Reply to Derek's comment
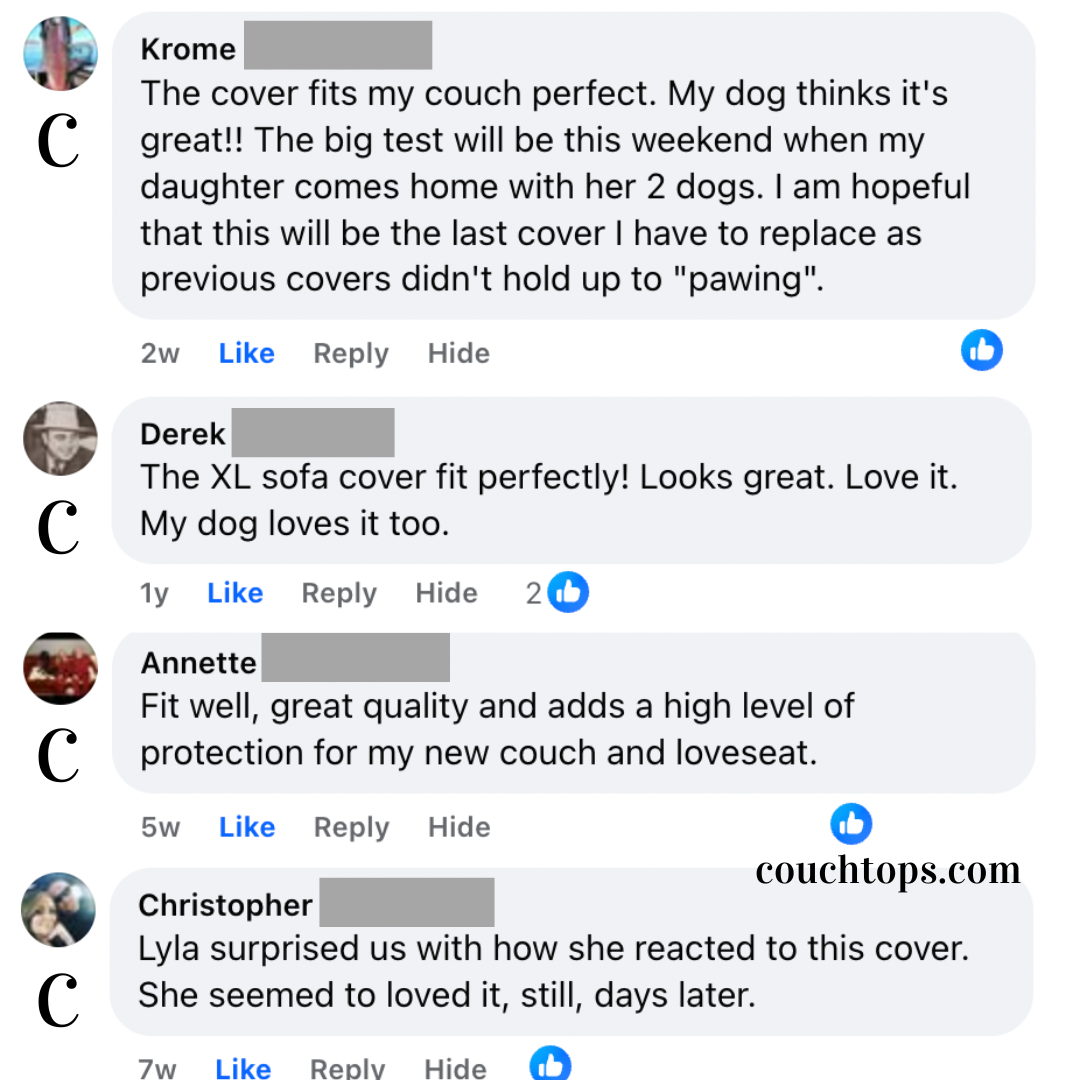 tap(339, 593)
